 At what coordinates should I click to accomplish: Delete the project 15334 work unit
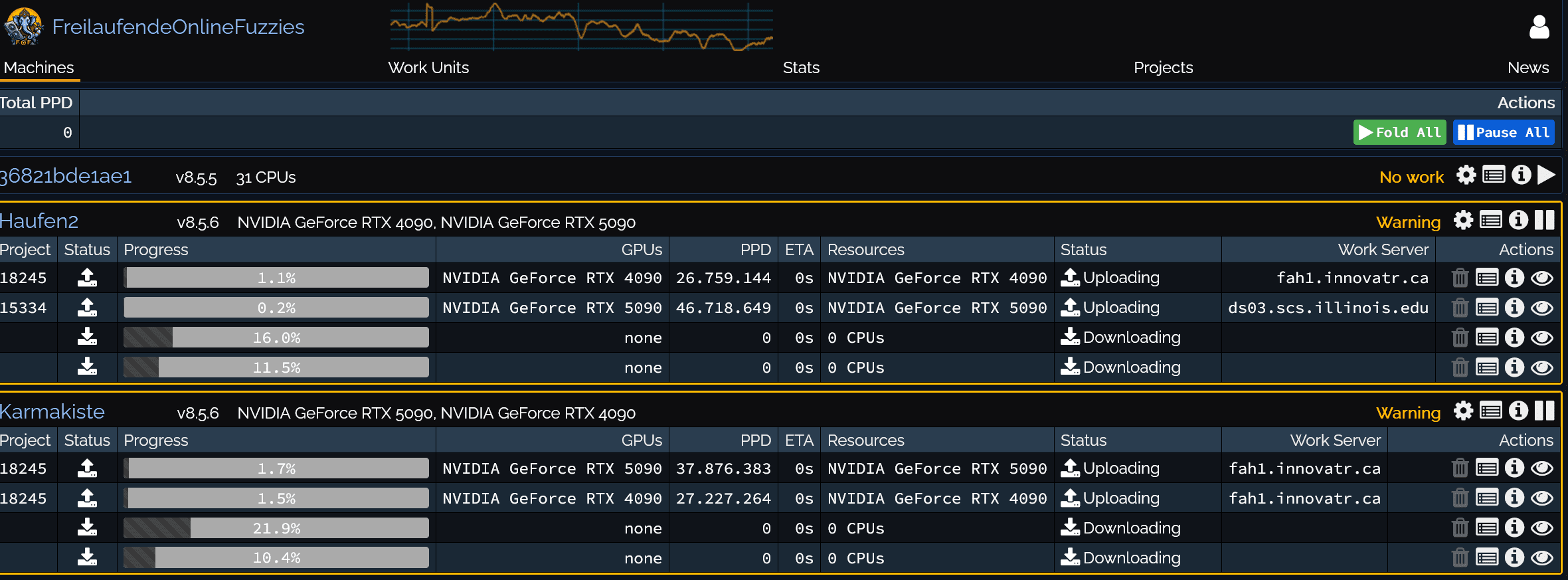click(1460, 308)
